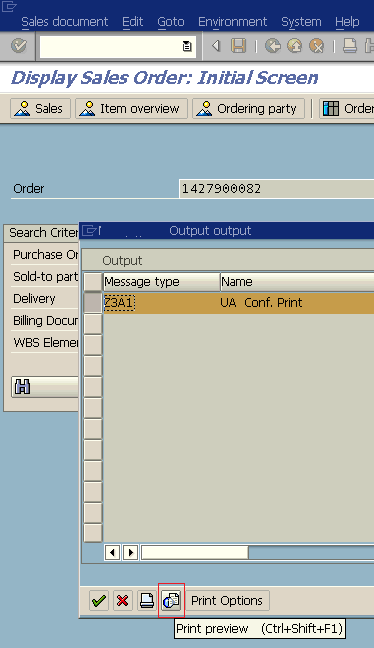The width and height of the screenshot is (374, 648).
Task: Click the printer icon in Output dialog
Action: (x=147, y=600)
